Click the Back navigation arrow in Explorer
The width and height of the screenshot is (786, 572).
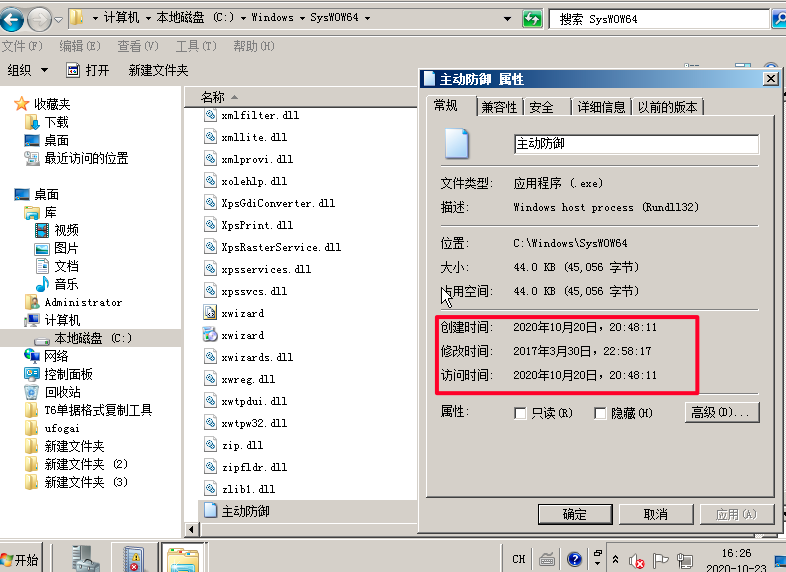tap(12, 20)
